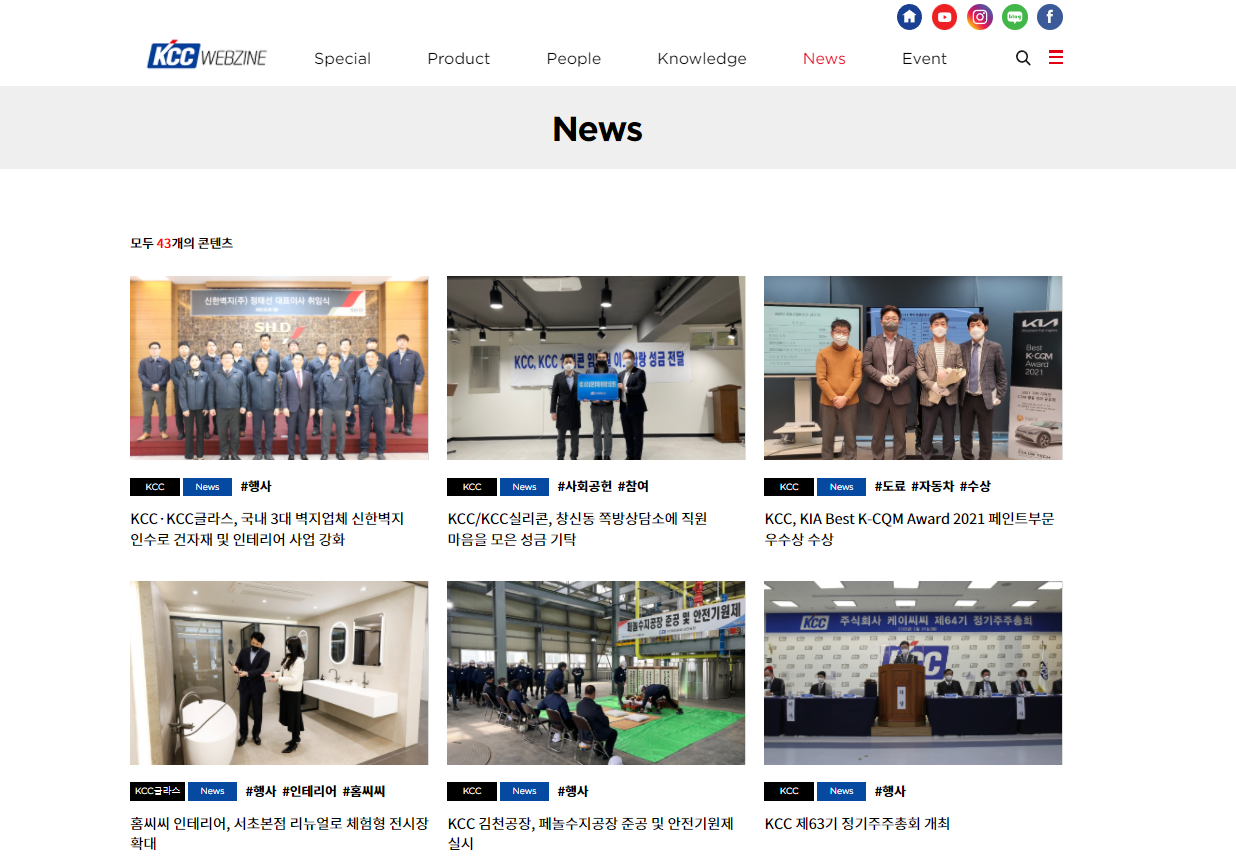Open the People menu
Viewport: 1236px width, 868px height.
[574, 59]
